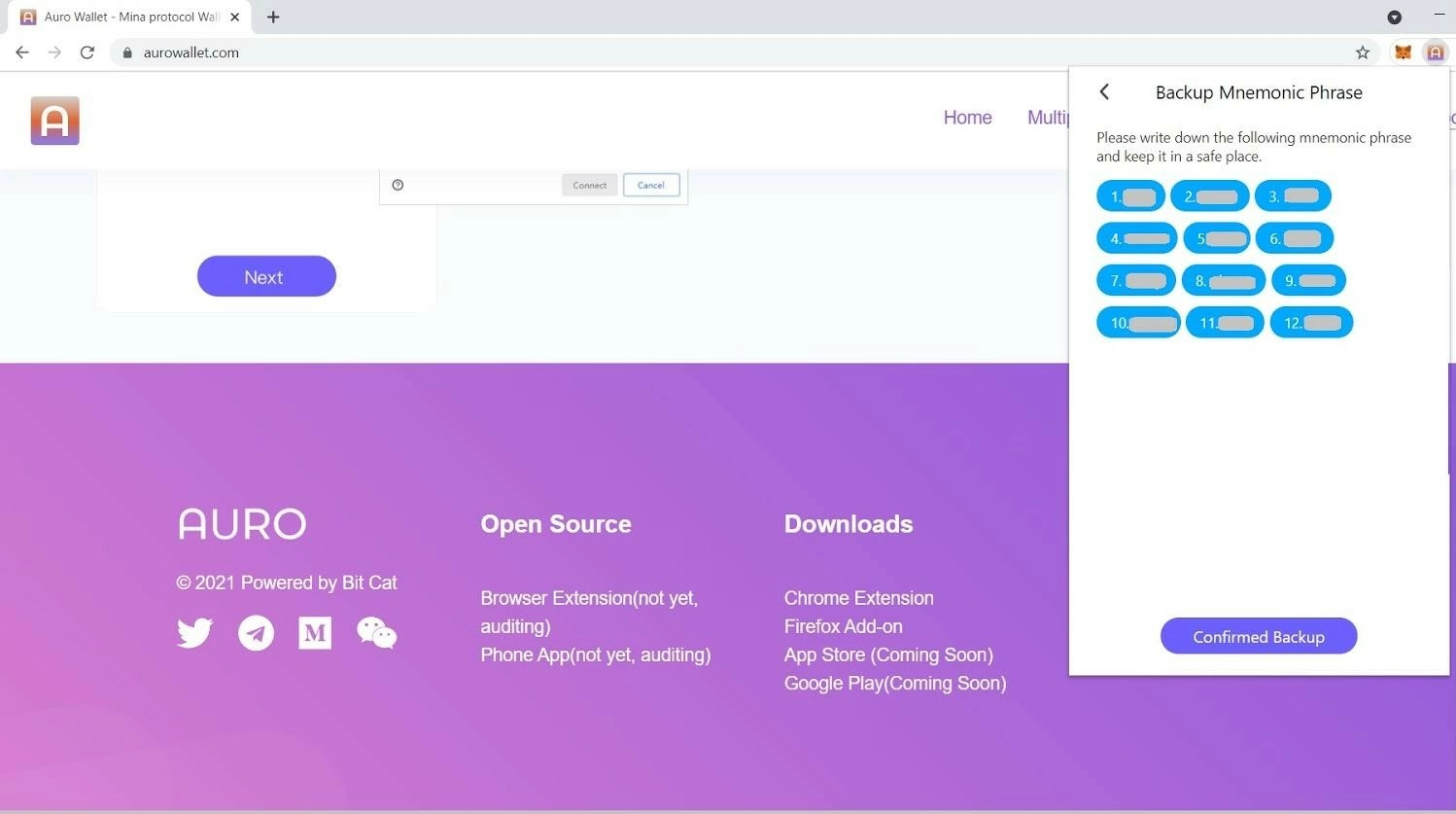This screenshot has height=814, width=1456.
Task: Select the Auro Wallet browser tab
Action: point(130,17)
